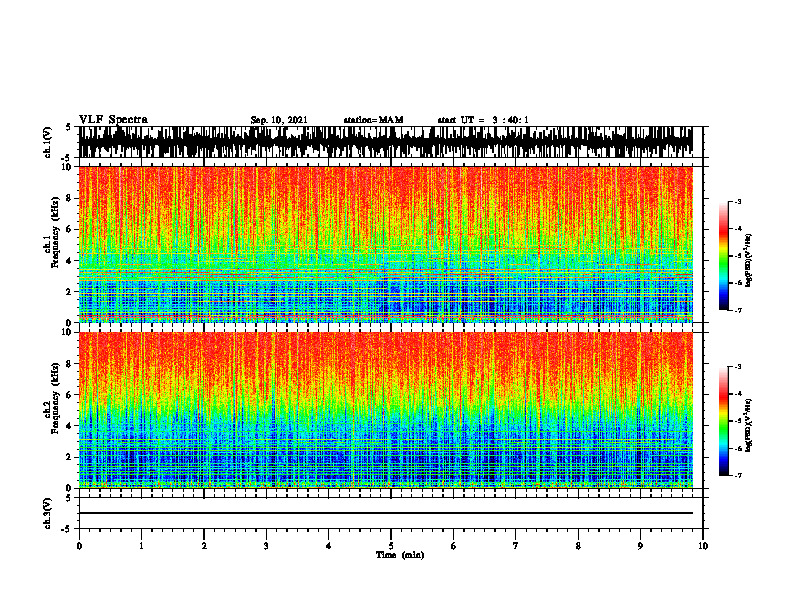The height and width of the screenshot is (612, 792).
Task: Click the "station=MAM" label
Action: (373, 120)
